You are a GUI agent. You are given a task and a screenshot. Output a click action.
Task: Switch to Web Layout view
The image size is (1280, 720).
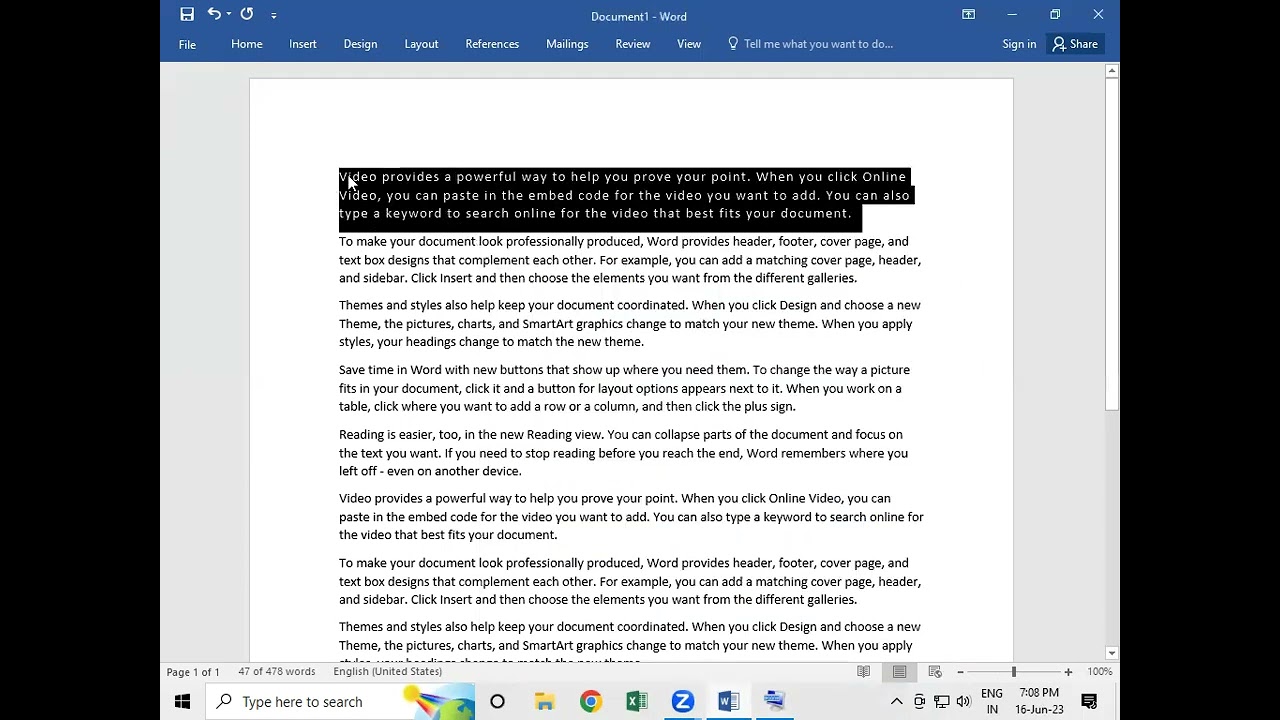tap(935, 672)
